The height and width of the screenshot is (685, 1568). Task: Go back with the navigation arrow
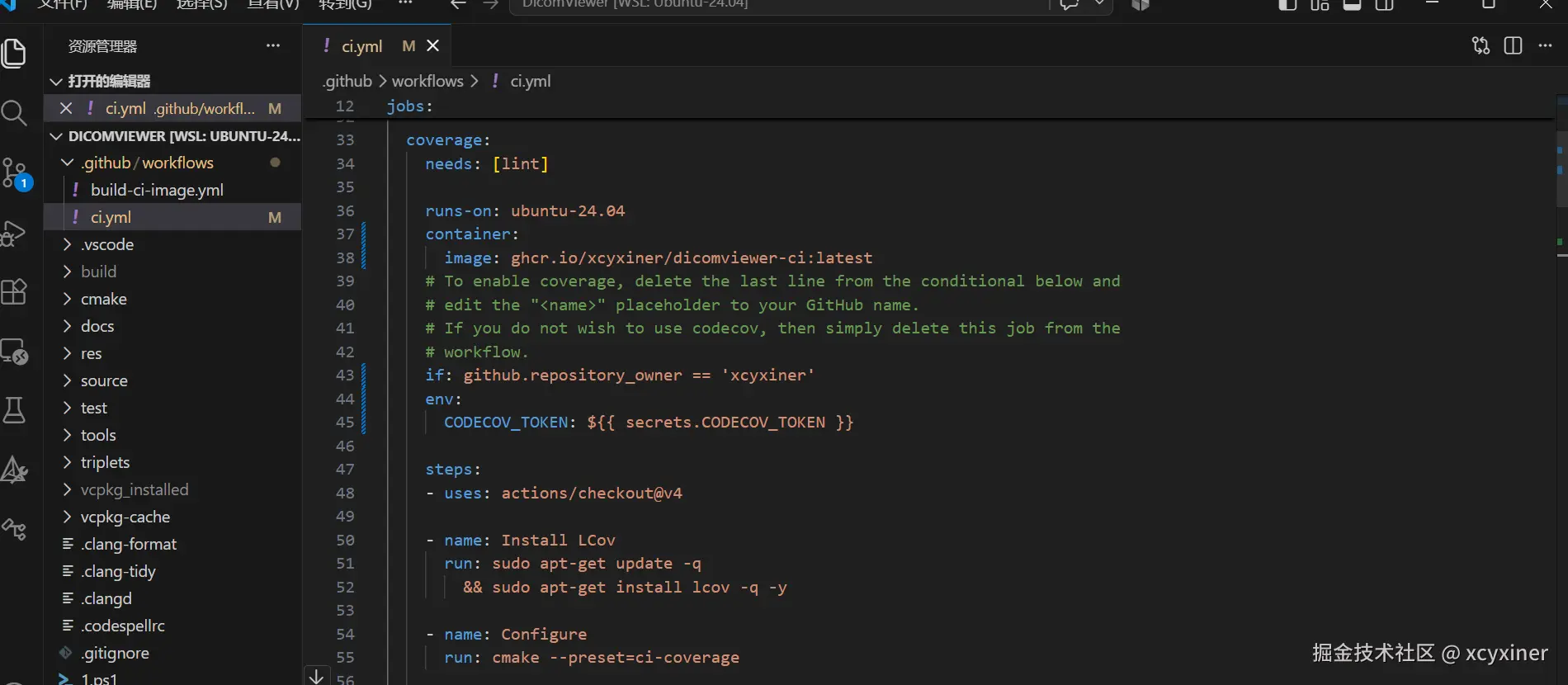(x=458, y=5)
